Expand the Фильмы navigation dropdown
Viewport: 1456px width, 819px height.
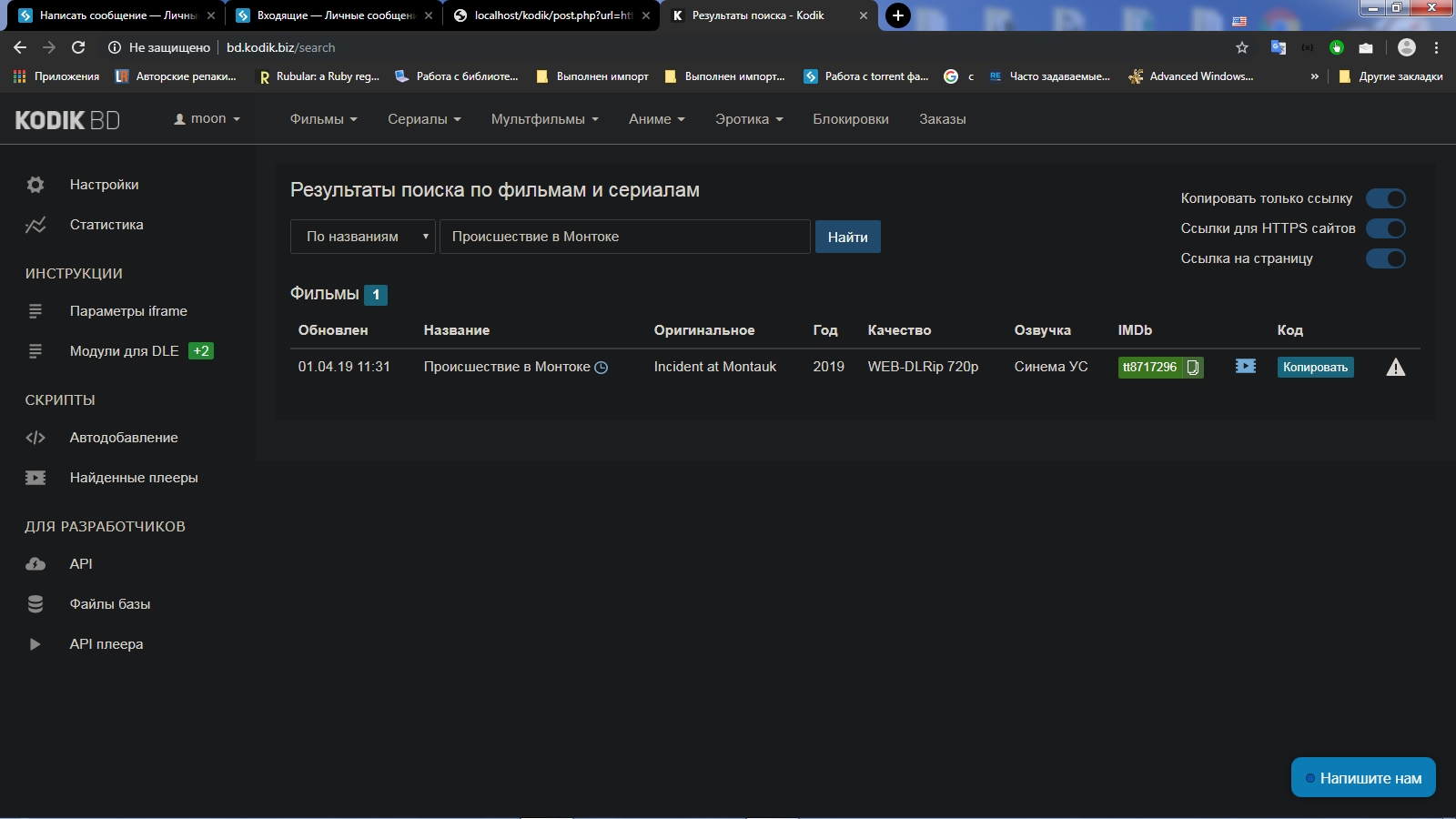click(323, 119)
